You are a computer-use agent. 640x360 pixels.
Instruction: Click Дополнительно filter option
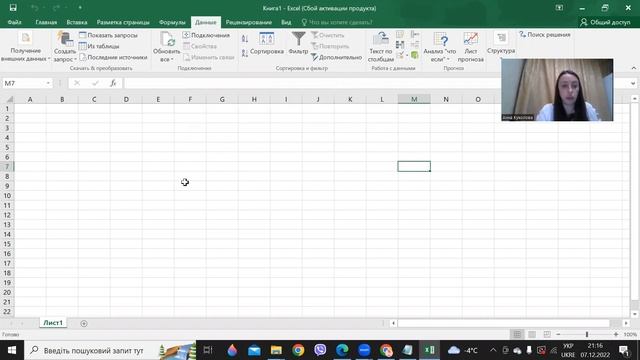pyautogui.click(x=337, y=57)
